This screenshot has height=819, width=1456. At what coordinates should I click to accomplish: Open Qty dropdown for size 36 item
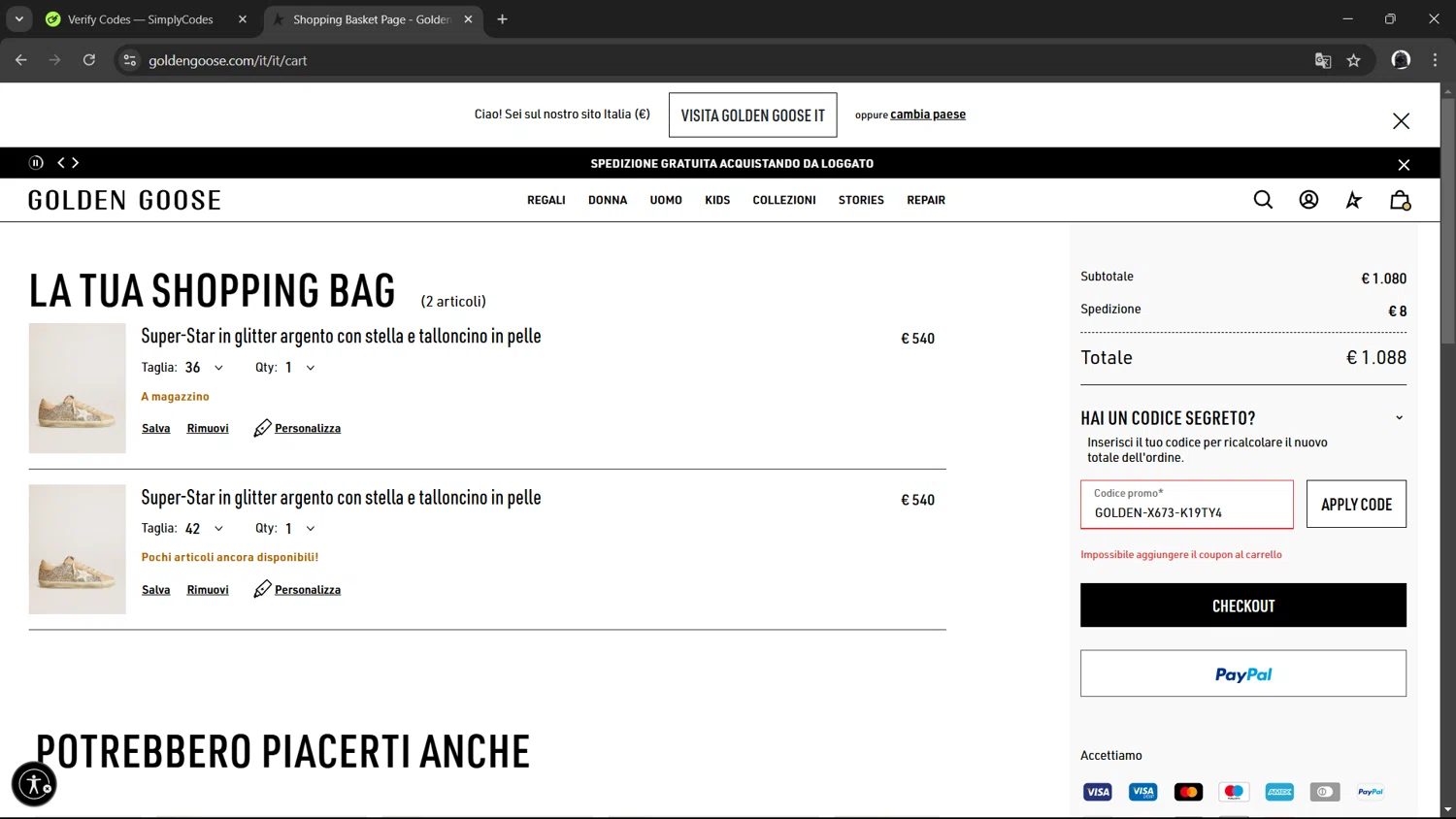(300, 368)
